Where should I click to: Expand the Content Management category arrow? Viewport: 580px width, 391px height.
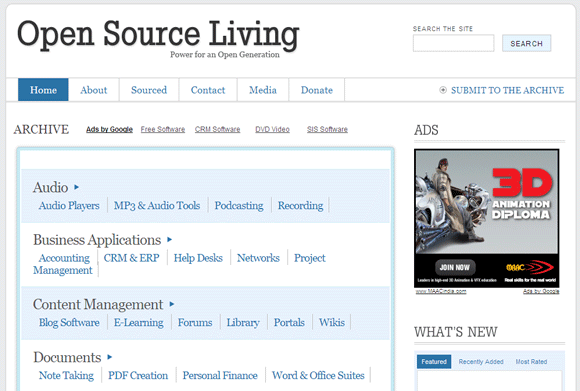(x=172, y=304)
